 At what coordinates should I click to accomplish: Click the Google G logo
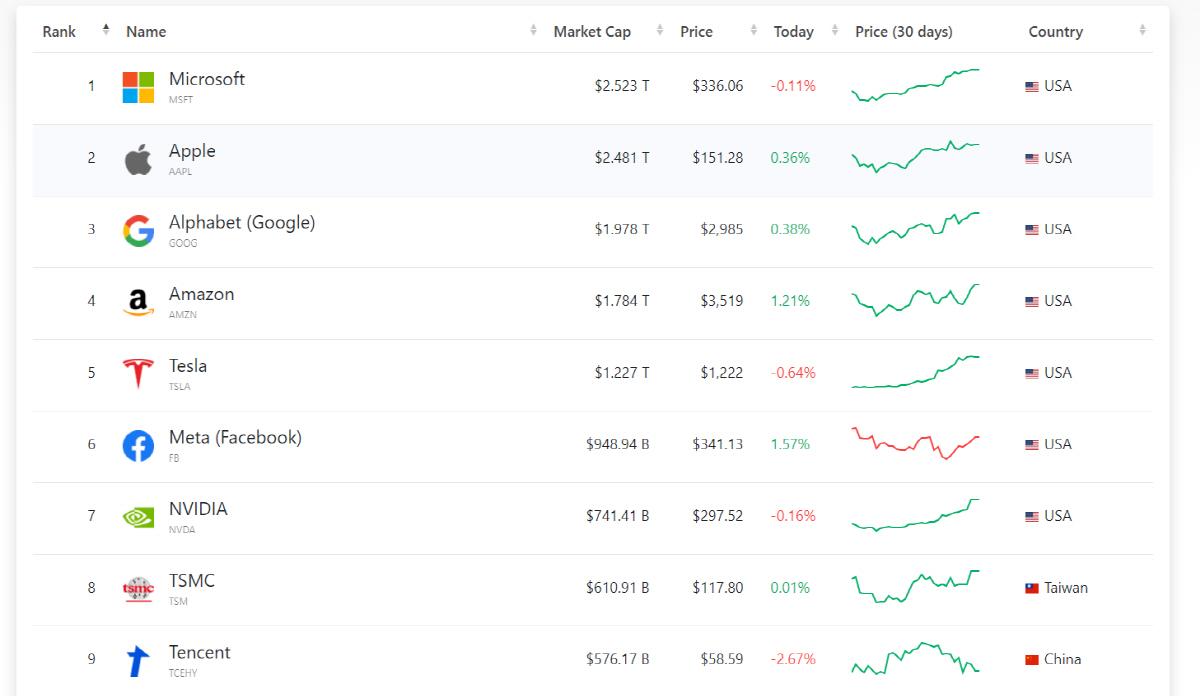(x=138, y=230)
